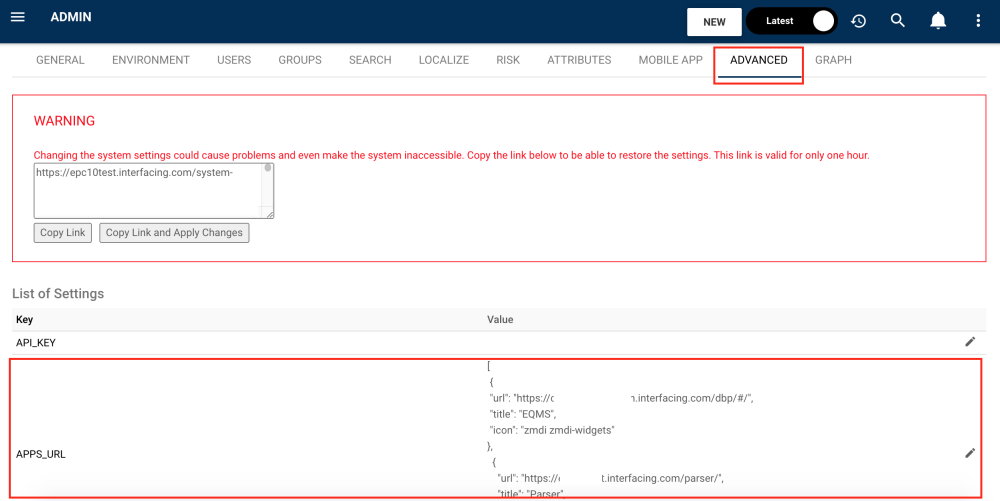Edit the APPS_URL setting with pencil icon

[x=970, y=453]
